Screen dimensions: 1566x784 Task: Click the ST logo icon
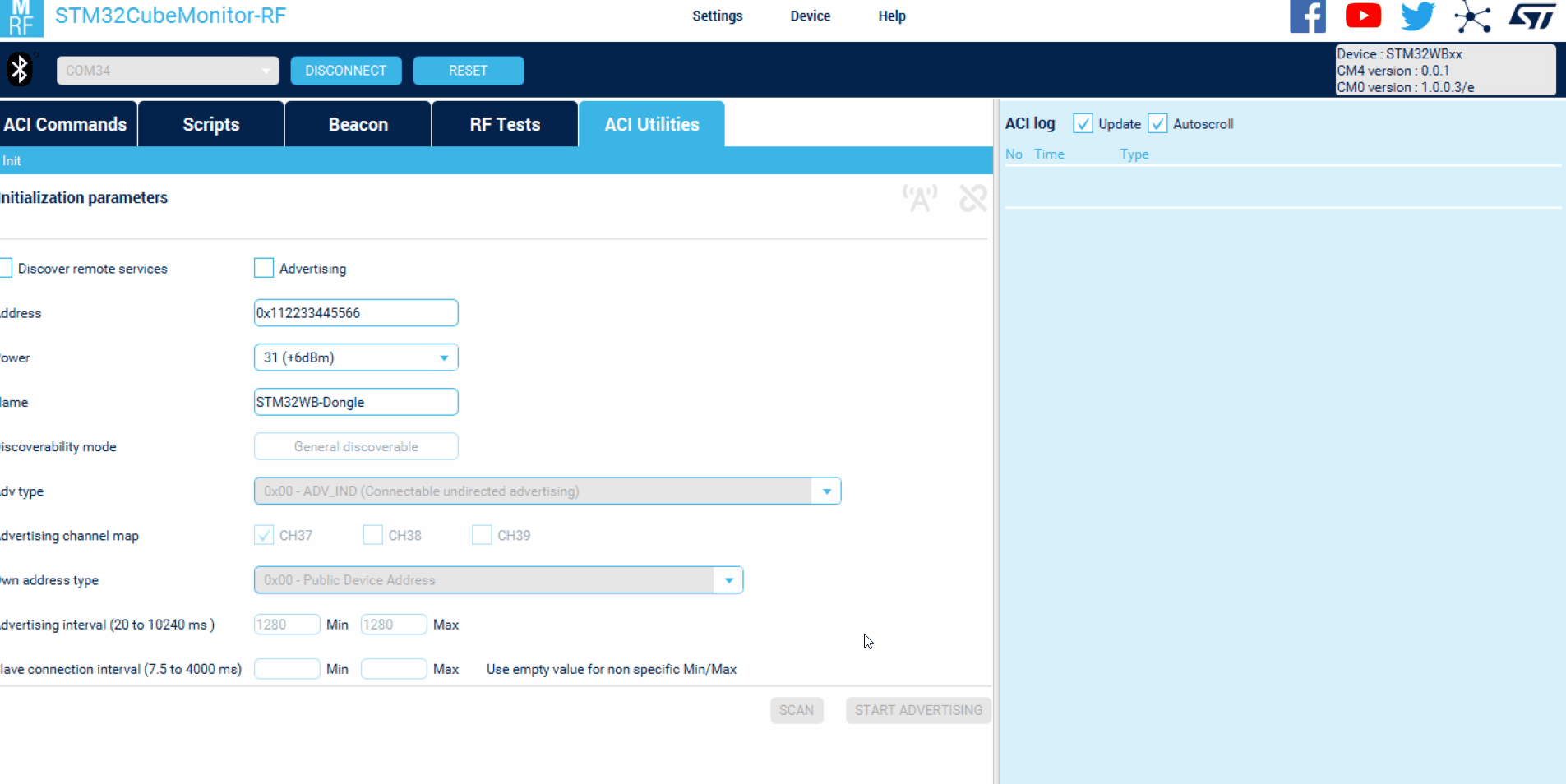(x=1532, y=16)
